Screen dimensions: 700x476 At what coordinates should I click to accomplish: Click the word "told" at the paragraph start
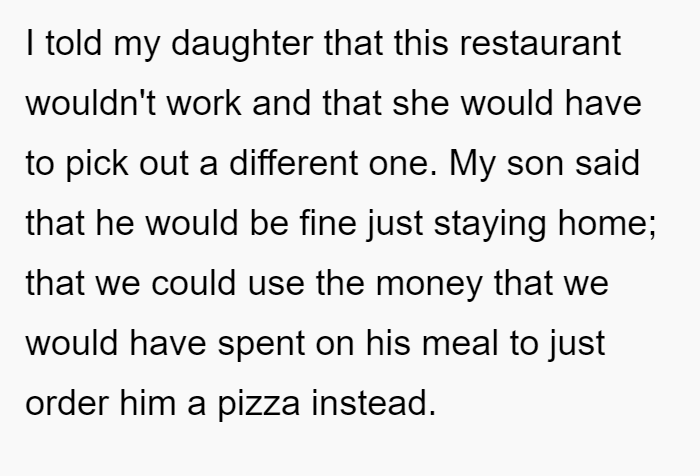point(74,43)
